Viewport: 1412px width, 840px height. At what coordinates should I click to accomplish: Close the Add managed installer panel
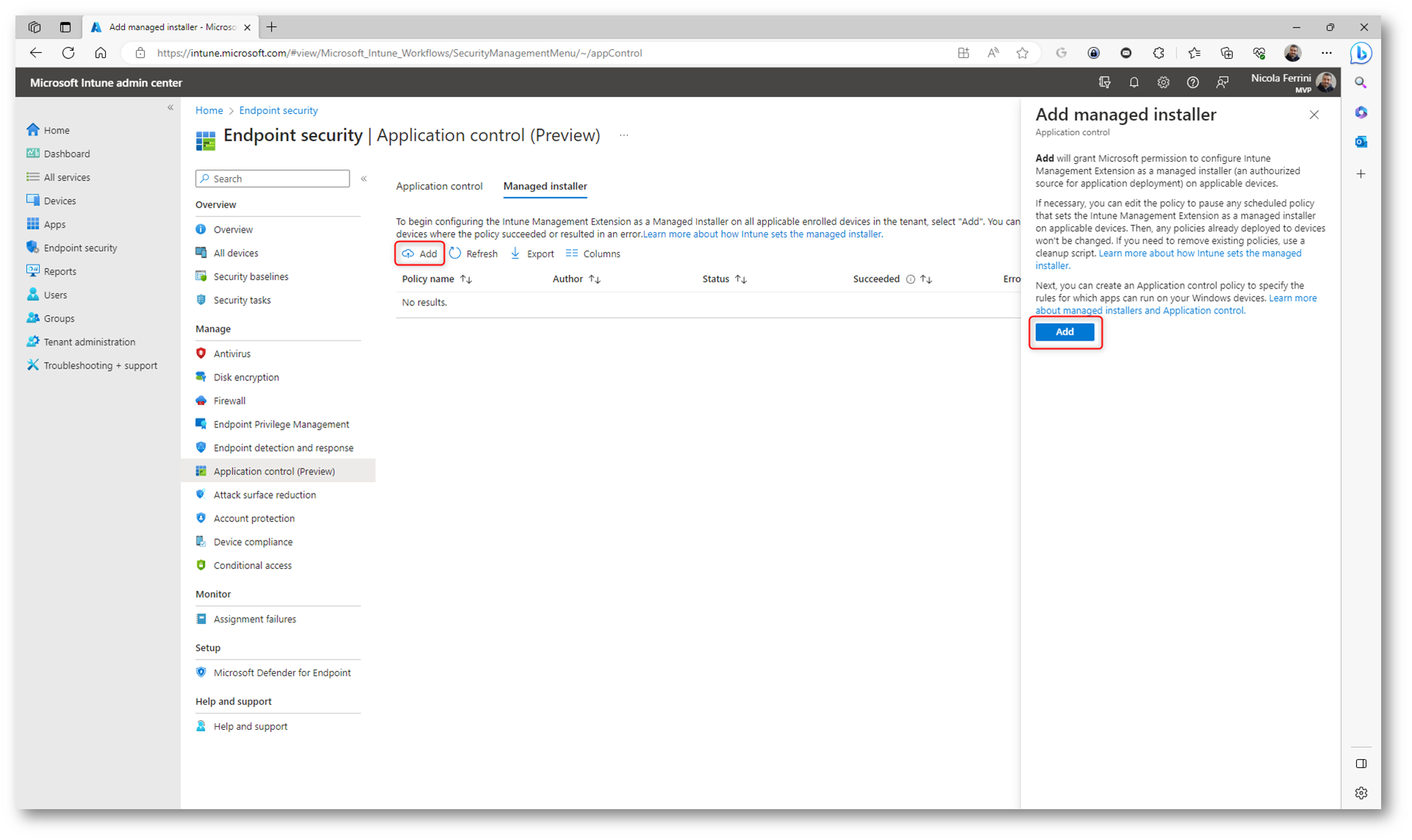1314,115
